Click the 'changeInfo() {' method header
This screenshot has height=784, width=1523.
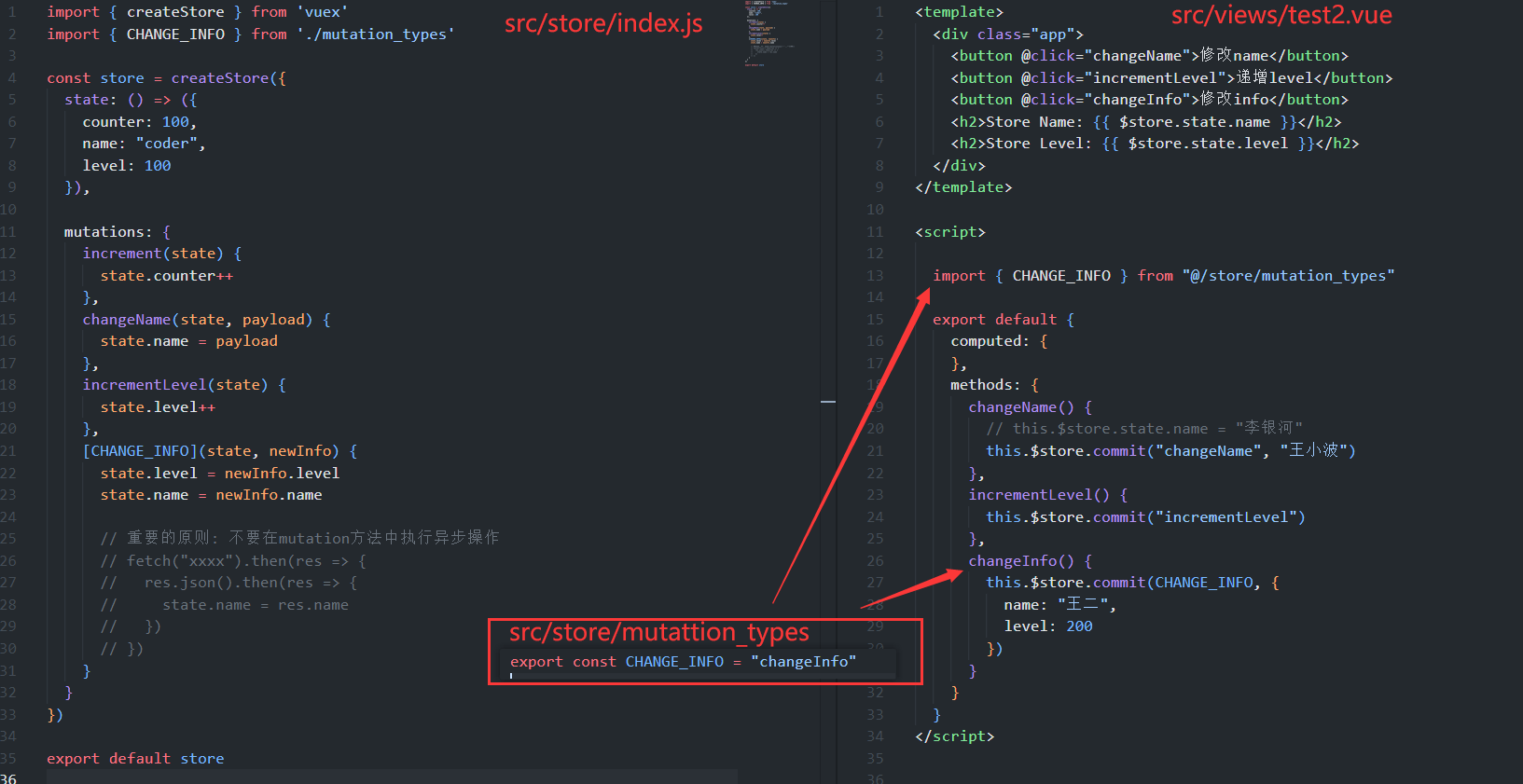pyautogui.click(x=1031, y=561)
